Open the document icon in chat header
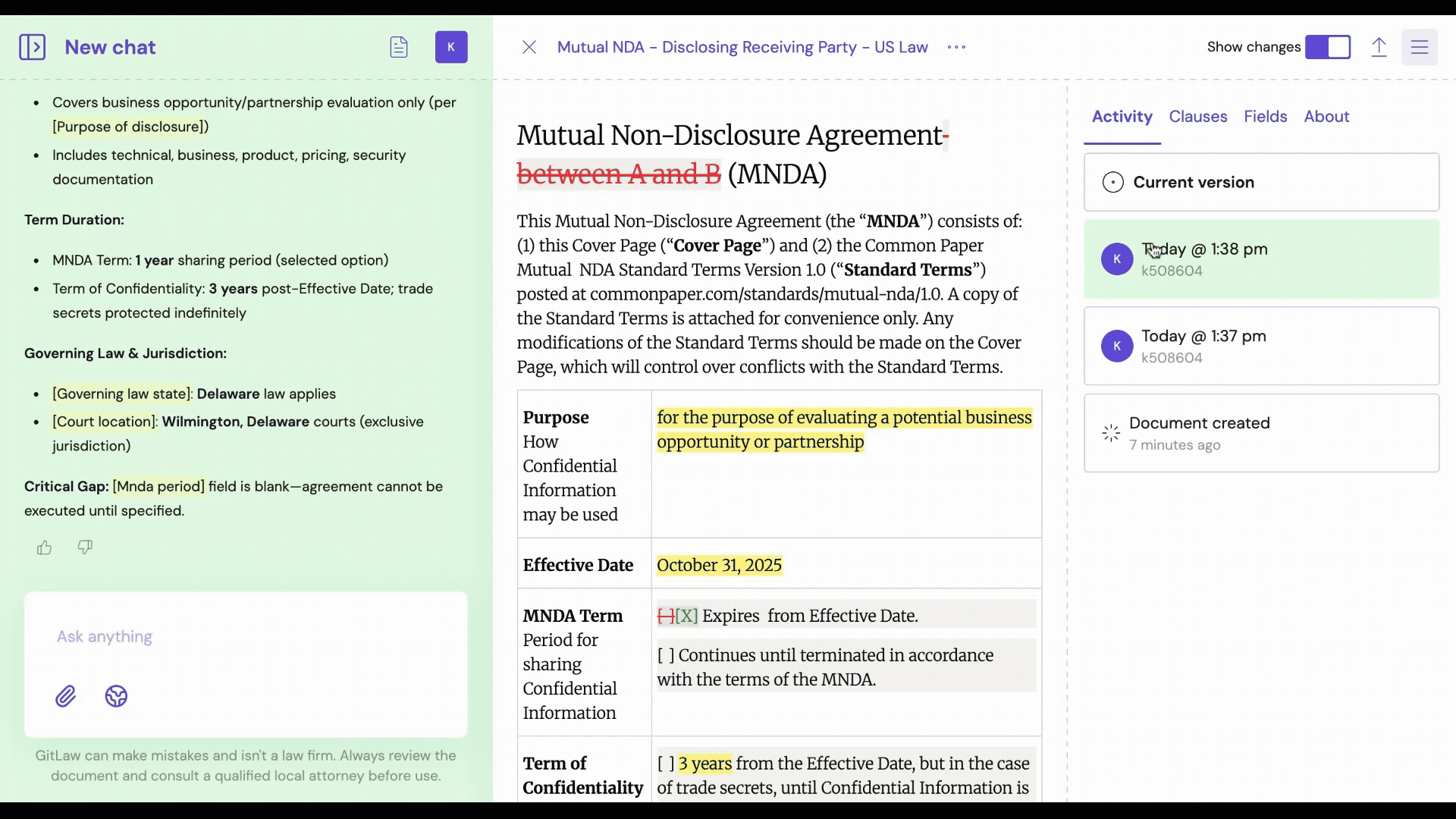The image size is (1456, 819). coord(399,47)
